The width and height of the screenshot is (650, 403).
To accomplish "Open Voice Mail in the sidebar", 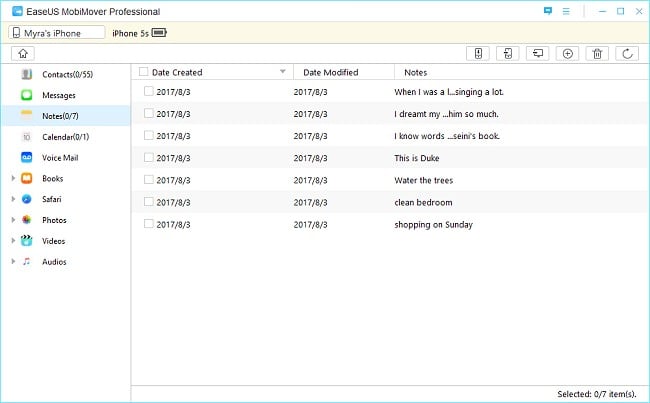I will pos(59,158).
